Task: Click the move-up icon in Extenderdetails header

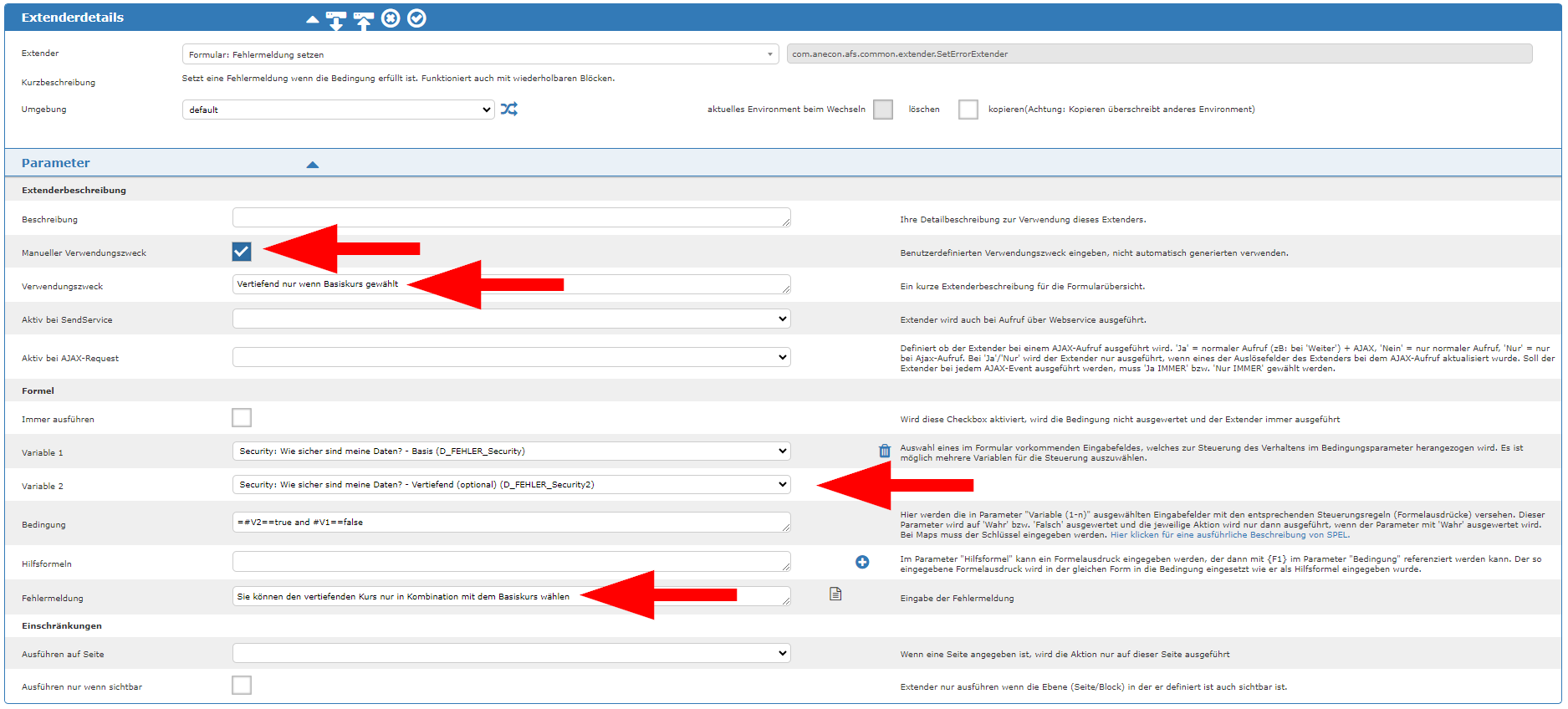Action: pyautogui.click(x=363, y=19)
